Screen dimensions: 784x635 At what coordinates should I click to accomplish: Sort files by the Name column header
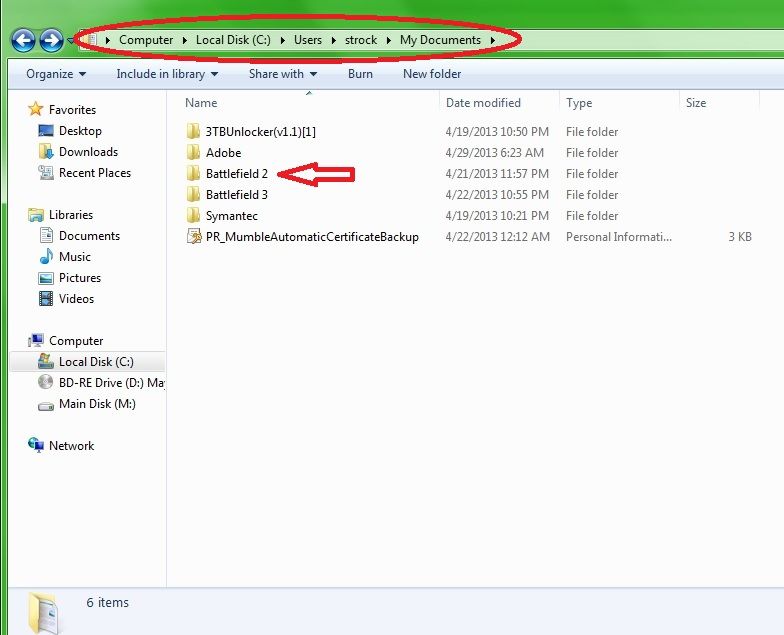(201, 103)
